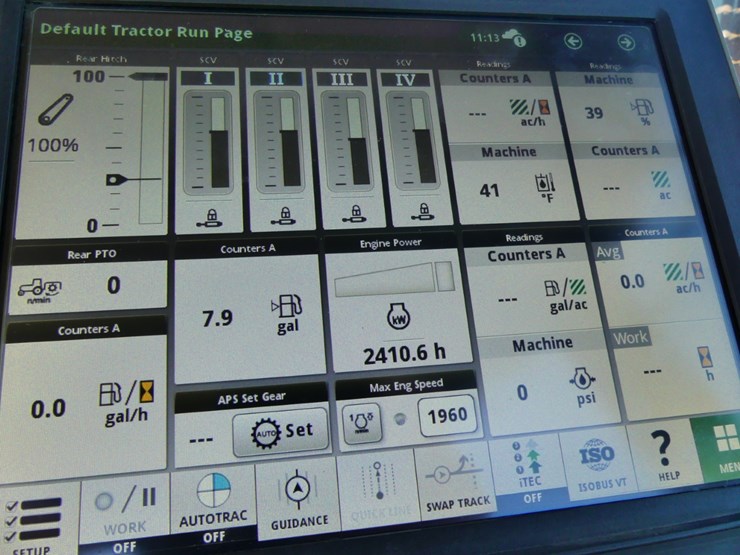
Task: Tap the SCV I lock icon
Action: click(x=209, y=219)
